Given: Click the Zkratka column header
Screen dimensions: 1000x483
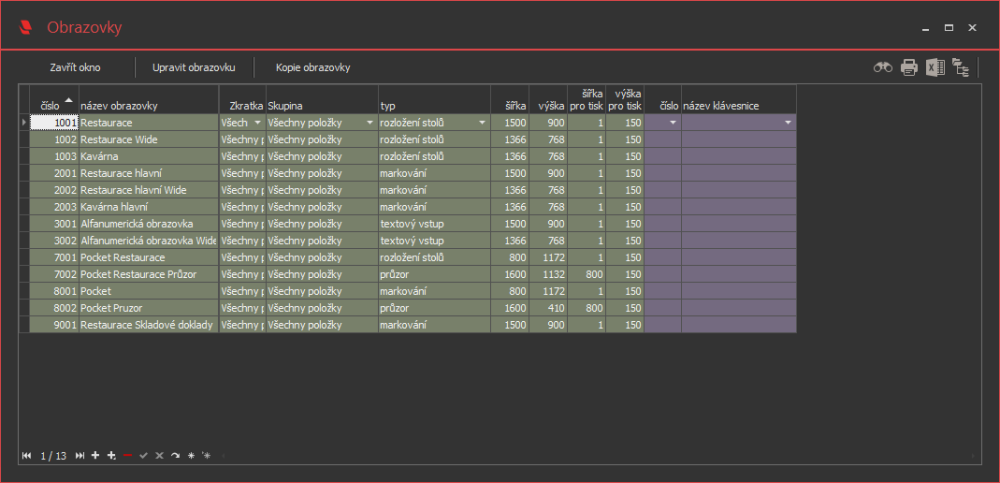Looking at the screenshot, I should pyautogui.click(x=242, y=99).
